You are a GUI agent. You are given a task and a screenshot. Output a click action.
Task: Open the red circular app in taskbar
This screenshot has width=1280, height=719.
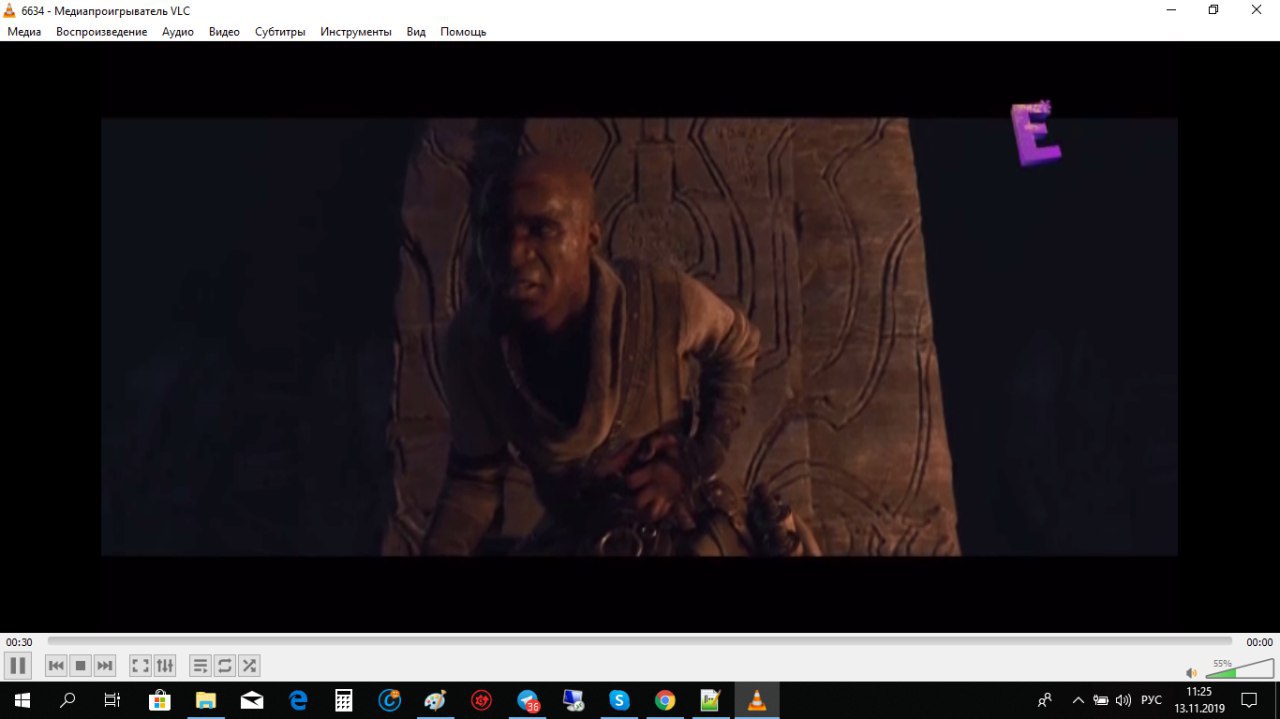click(x=482, y=700)
